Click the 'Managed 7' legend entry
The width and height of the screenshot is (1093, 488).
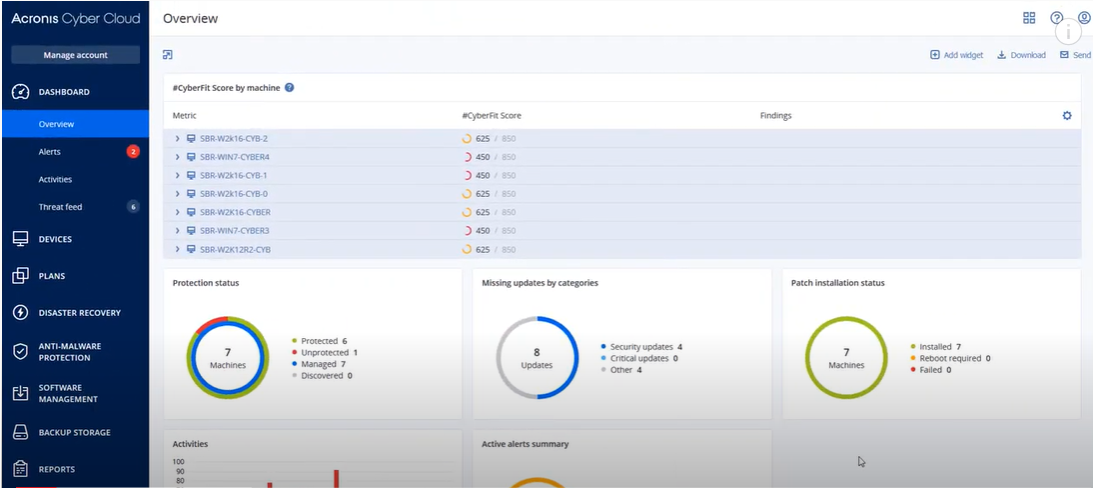[x=319, y=364]
